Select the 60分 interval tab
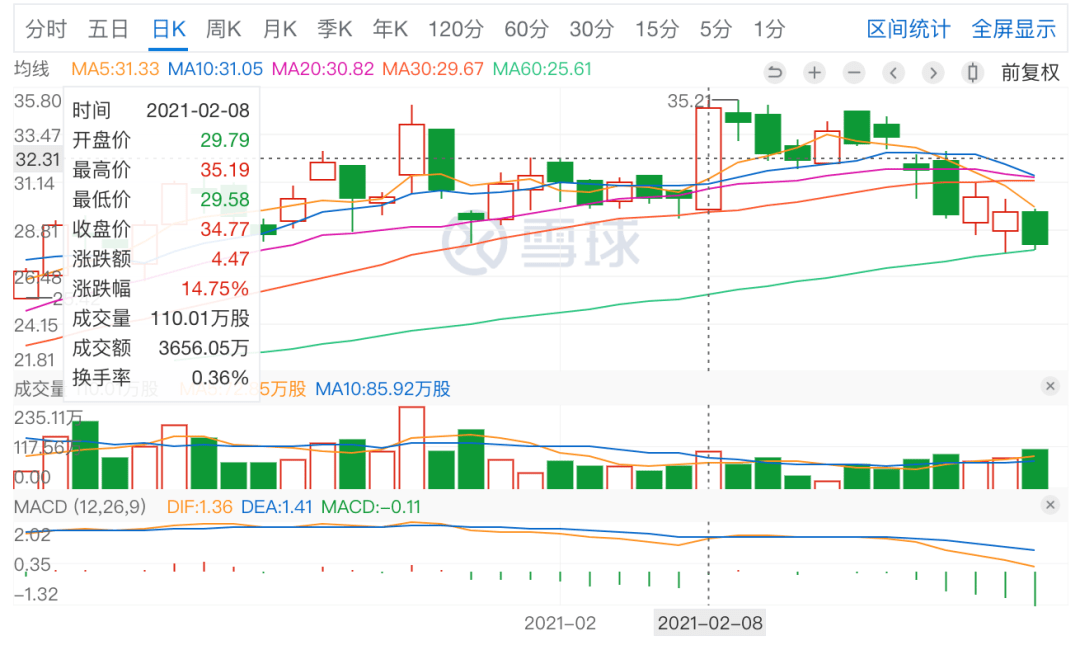Screen dimensions: 1080x650 [526, 30]
